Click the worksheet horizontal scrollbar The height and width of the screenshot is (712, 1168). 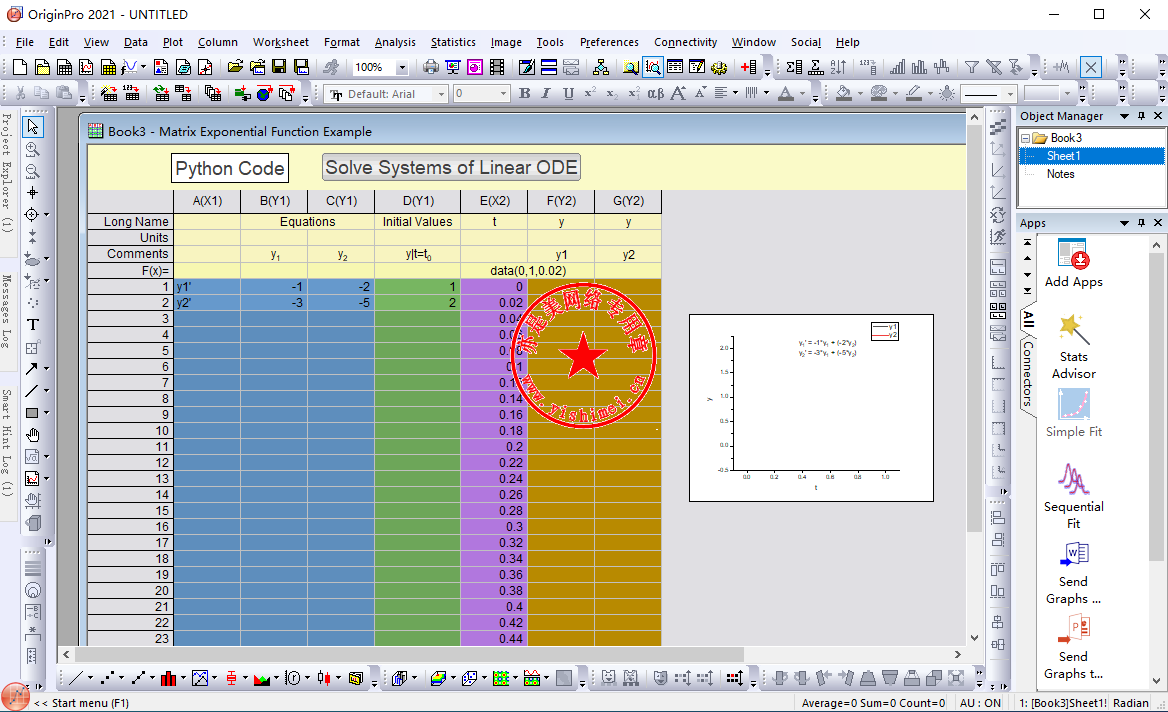(x=408, y=655)
